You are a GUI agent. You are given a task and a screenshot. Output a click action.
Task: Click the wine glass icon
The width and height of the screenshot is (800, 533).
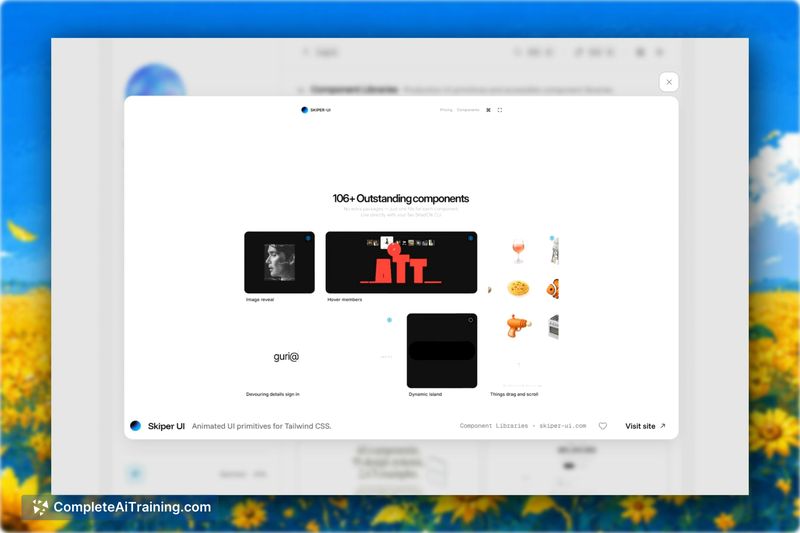pyautogui.click(x=518, y=251)
